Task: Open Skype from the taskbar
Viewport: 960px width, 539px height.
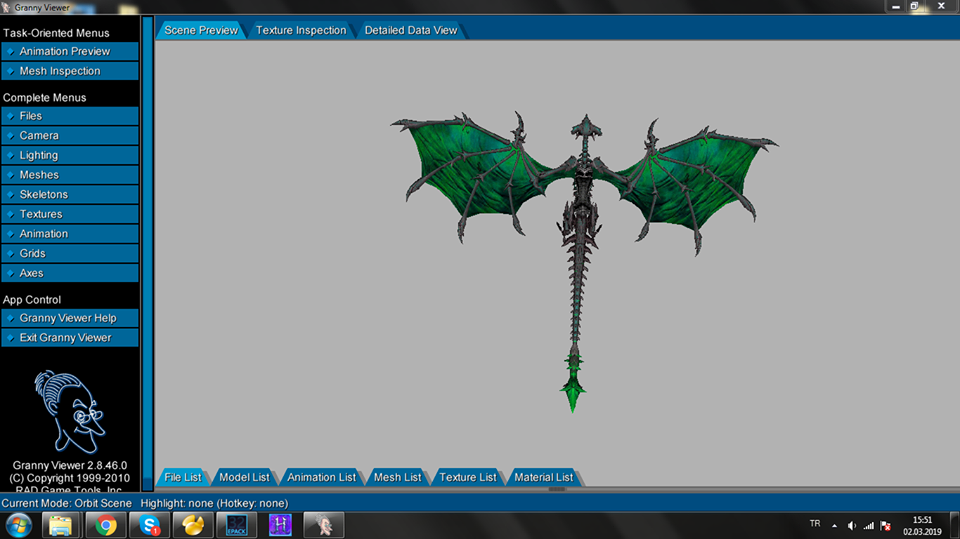Action: [x=149, y=526]
